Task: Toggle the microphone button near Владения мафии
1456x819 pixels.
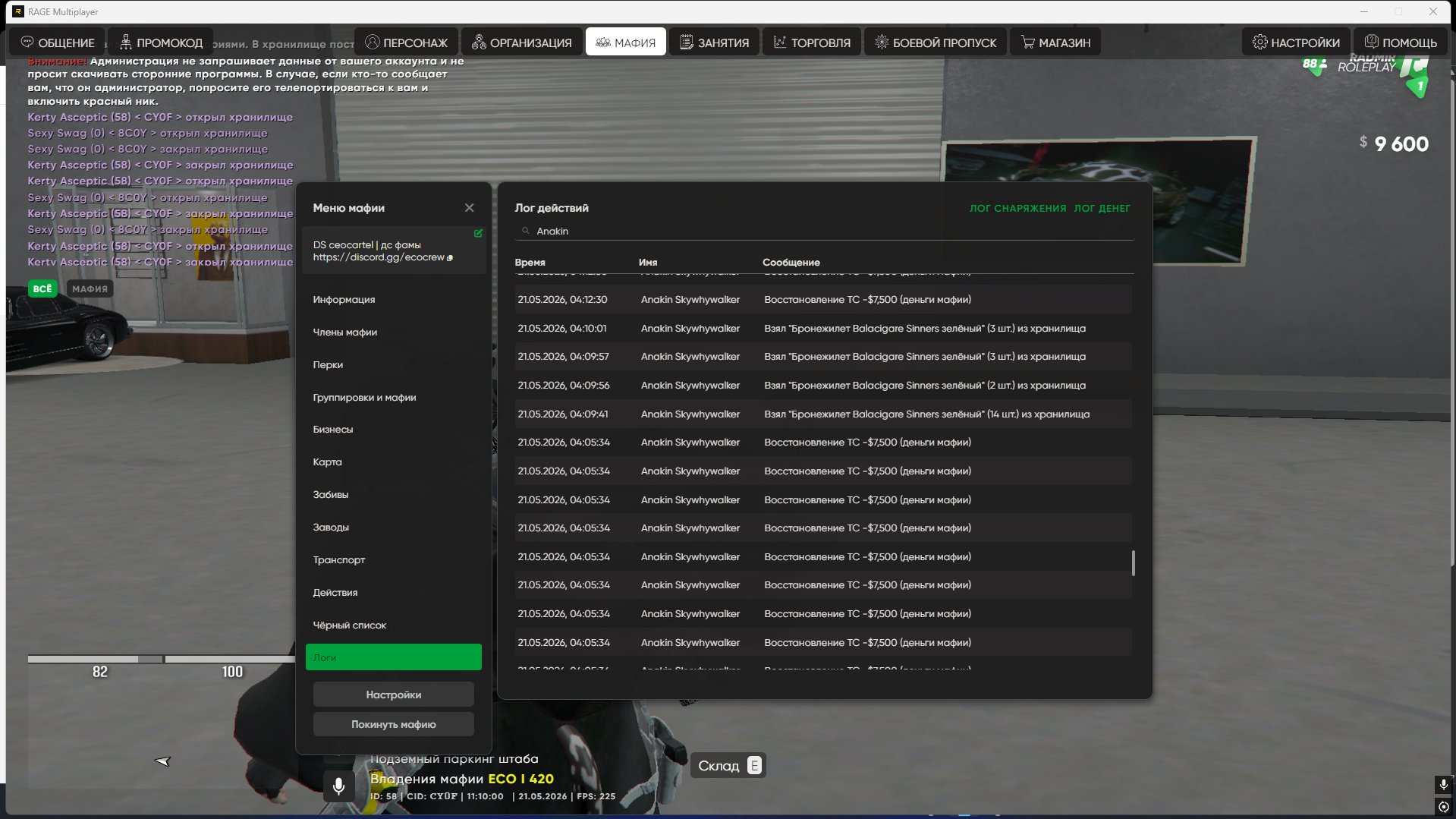Action: 339,786
